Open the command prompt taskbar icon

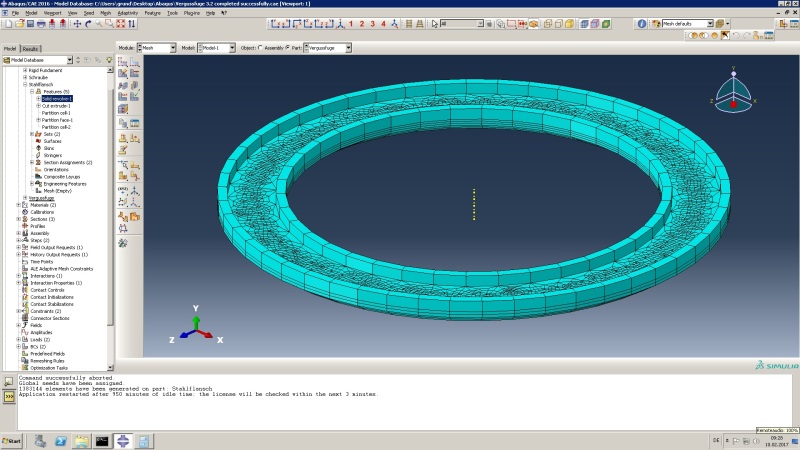[x=102, y=441]
